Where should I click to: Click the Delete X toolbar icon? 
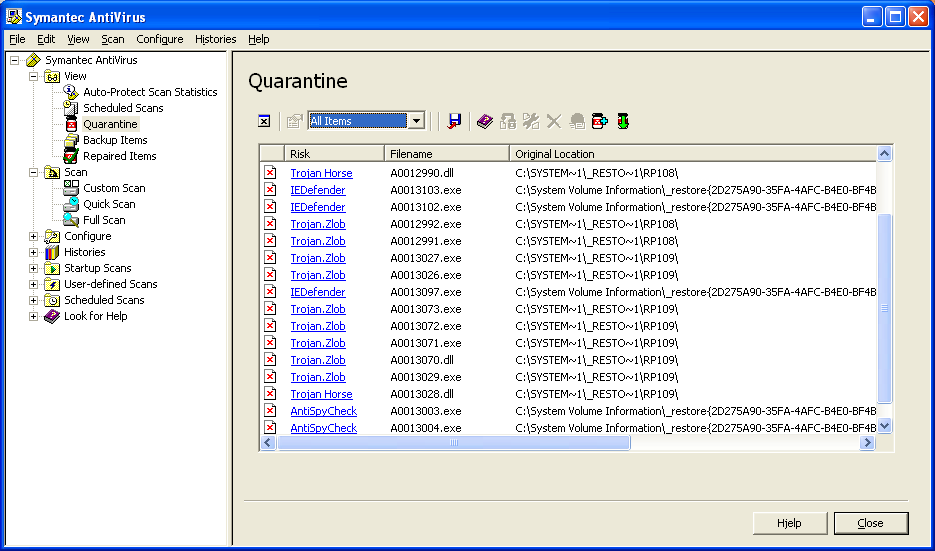[x=554, y=121]
